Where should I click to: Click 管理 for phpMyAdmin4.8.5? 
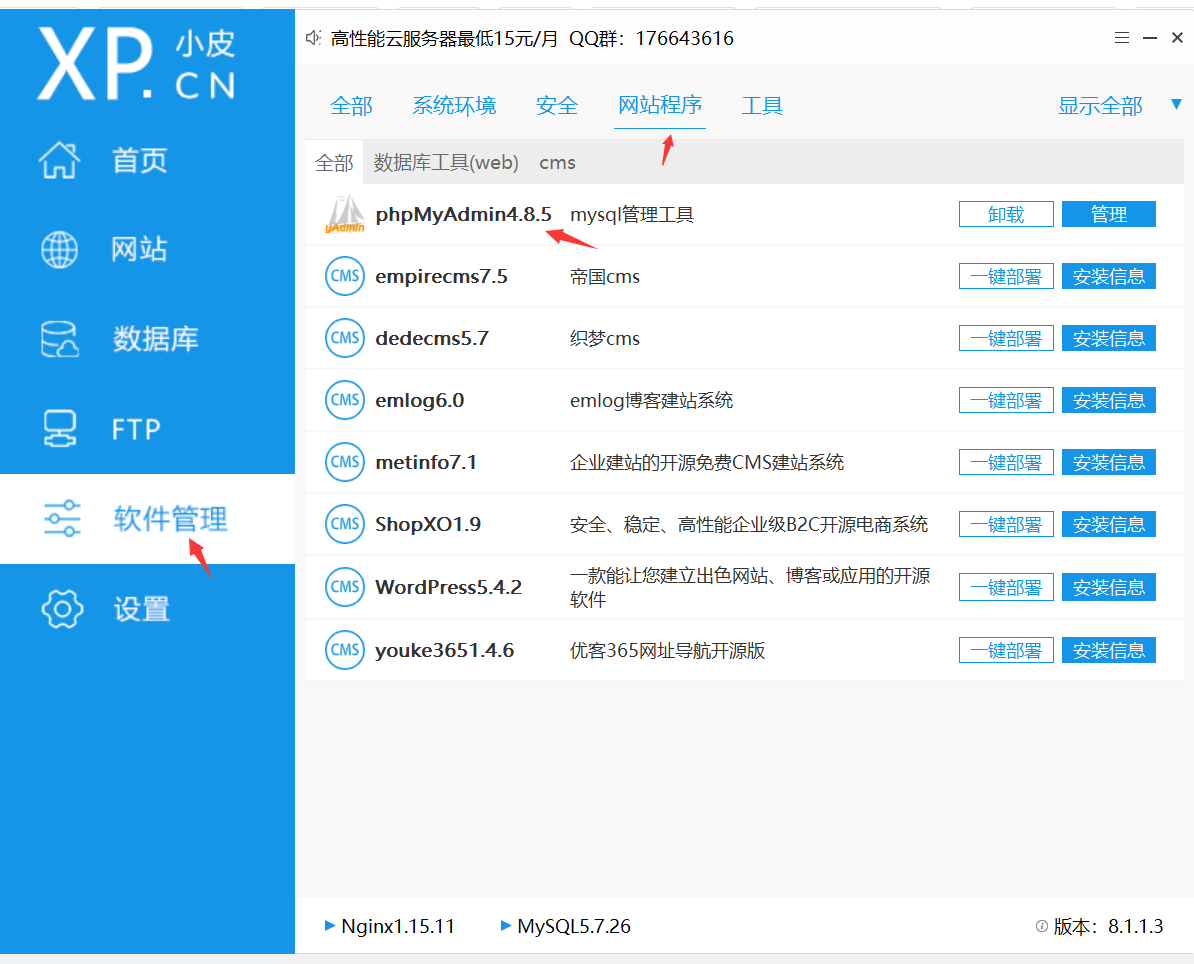(x=1109, y=214)
